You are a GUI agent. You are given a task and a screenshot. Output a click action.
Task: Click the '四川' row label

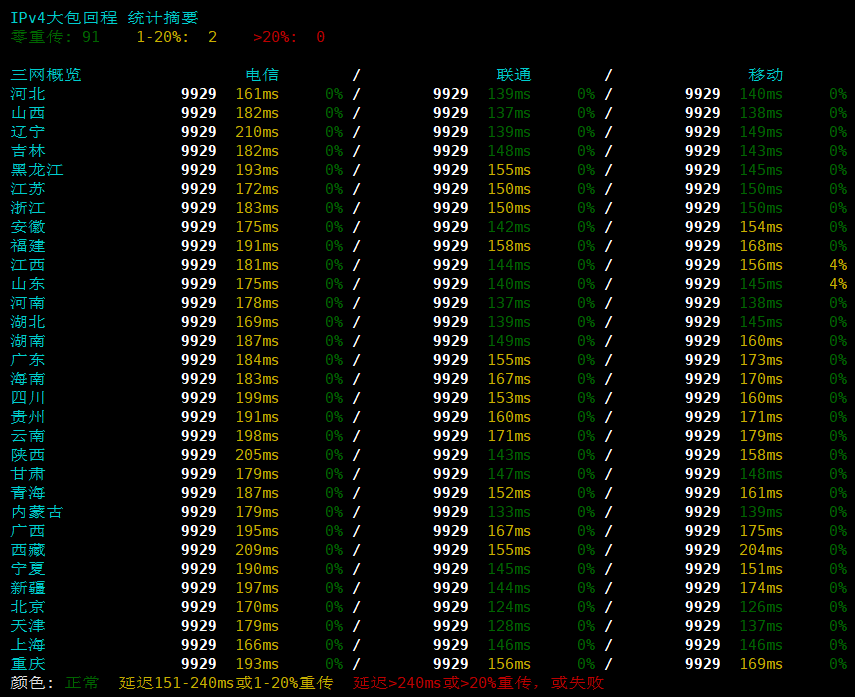[x=28, y=398]
